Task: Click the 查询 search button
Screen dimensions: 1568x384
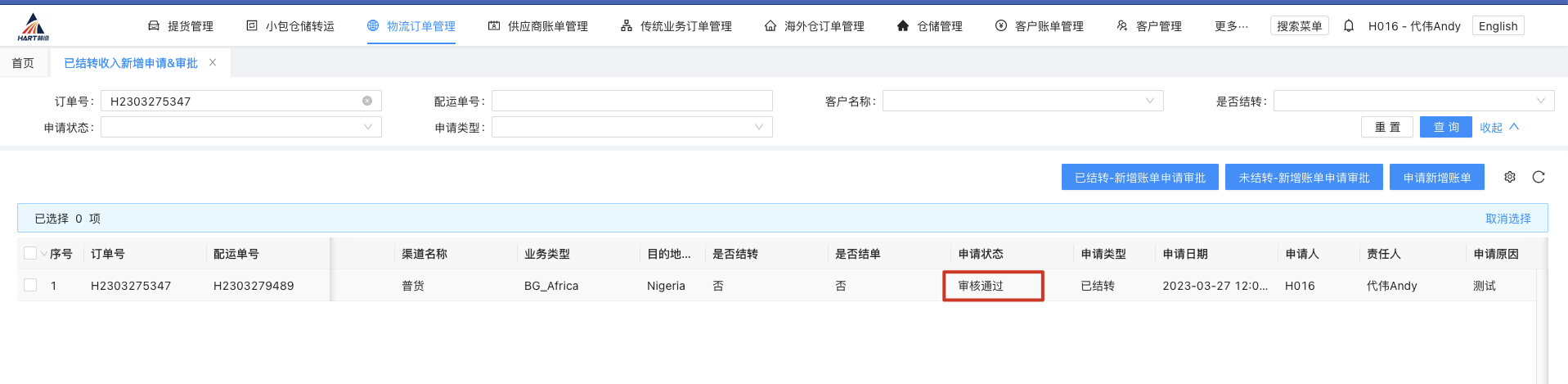Action: 1445,127
